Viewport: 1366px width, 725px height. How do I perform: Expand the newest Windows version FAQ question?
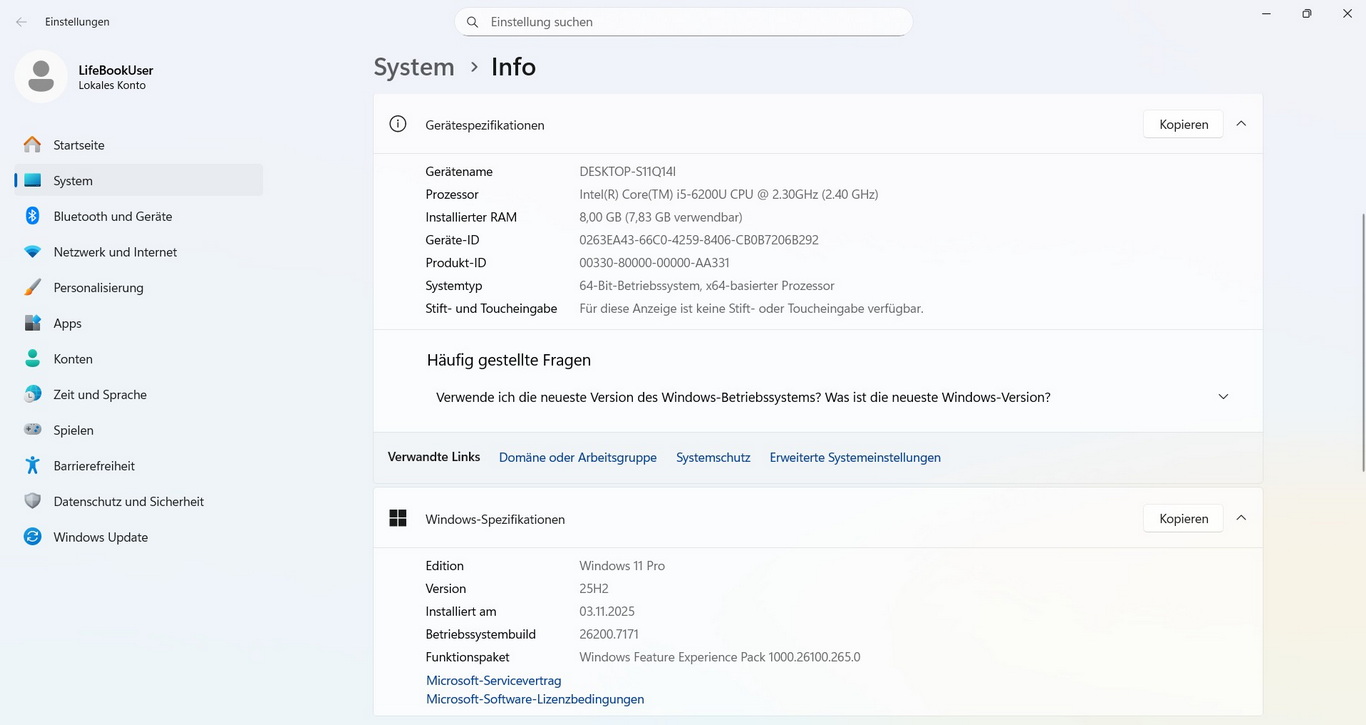1223,397
